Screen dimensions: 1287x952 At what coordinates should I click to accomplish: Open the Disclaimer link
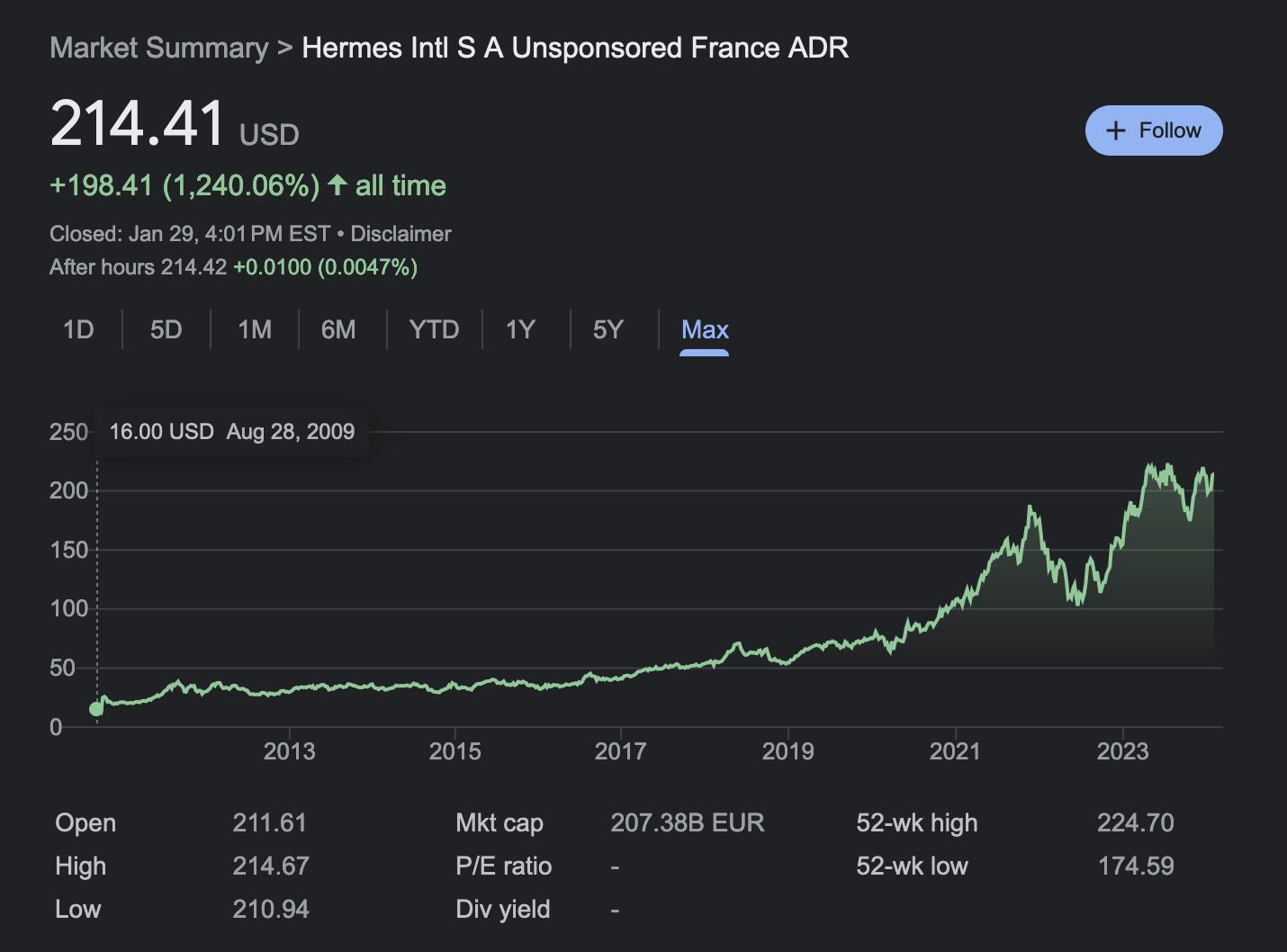400,234
